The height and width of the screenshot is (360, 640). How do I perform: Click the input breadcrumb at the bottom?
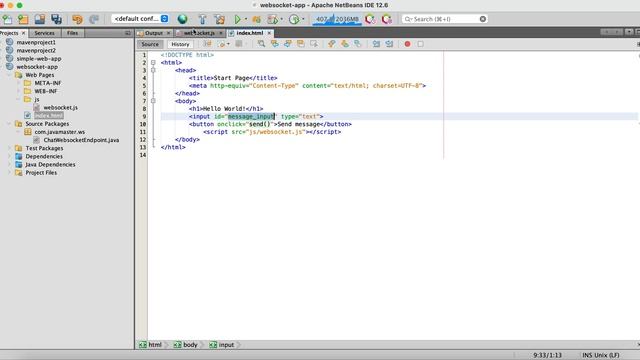click(222, 345)
